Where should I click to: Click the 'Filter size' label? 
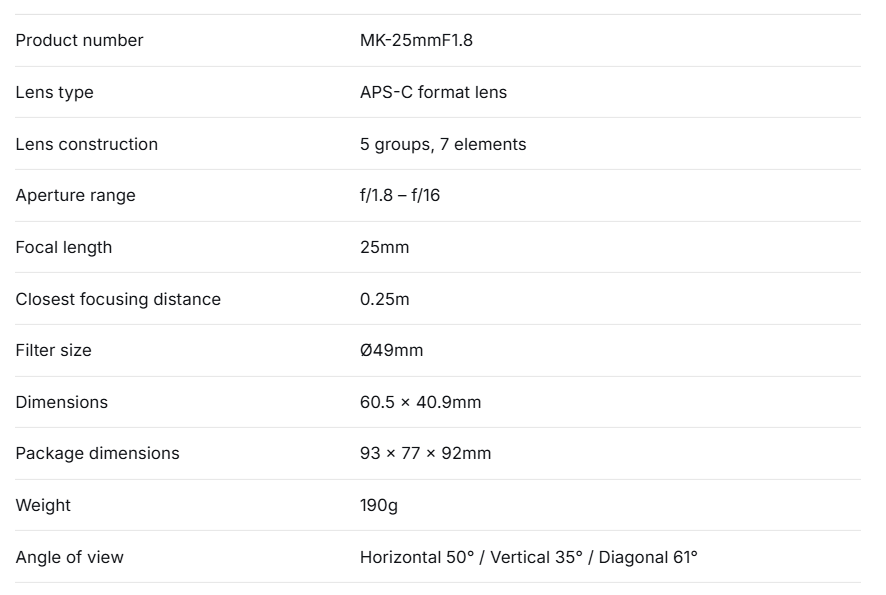pyautogui.click(x=53, y=351)
